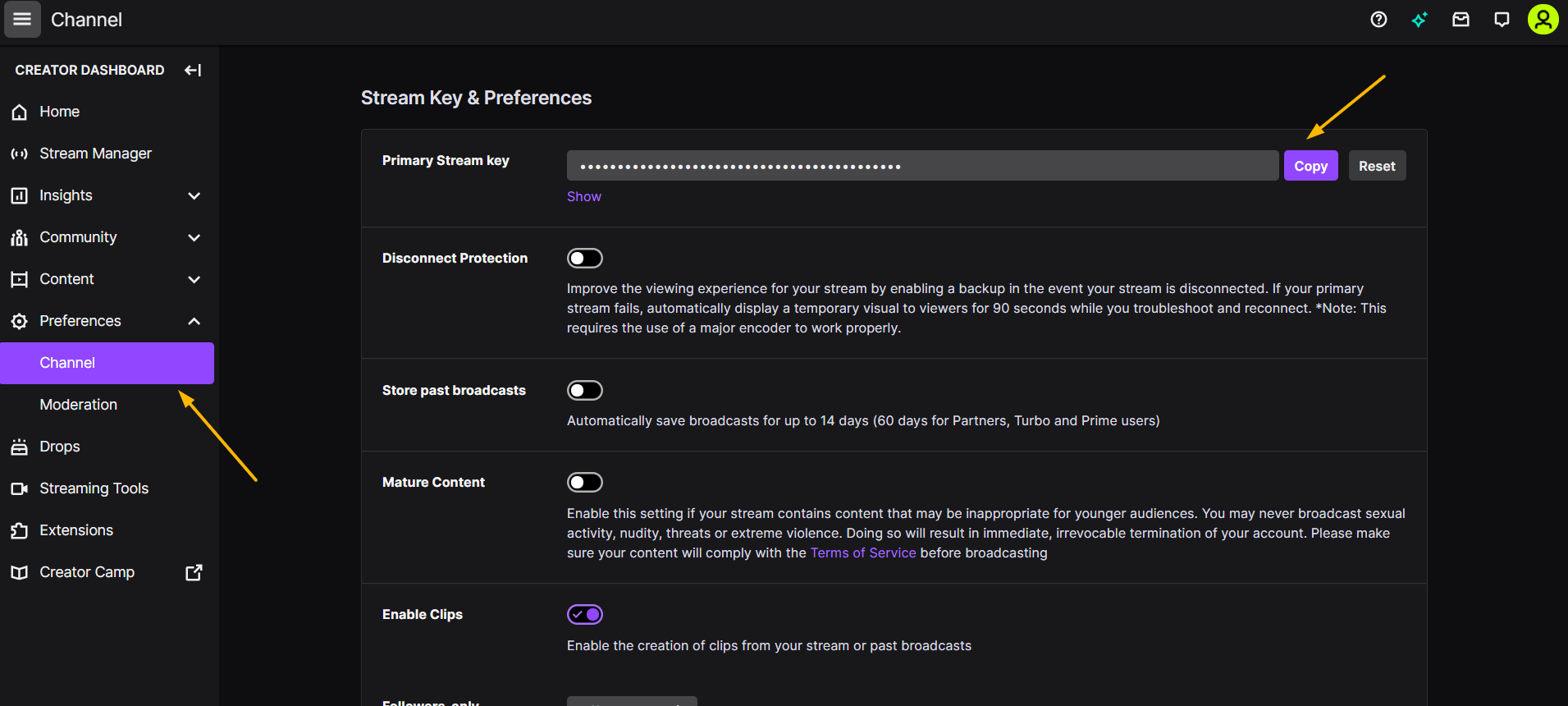Viewport: 1568px width, 706px height.
Task: Click the Extensions puzzle icon
Action: [x=19, y=530]
